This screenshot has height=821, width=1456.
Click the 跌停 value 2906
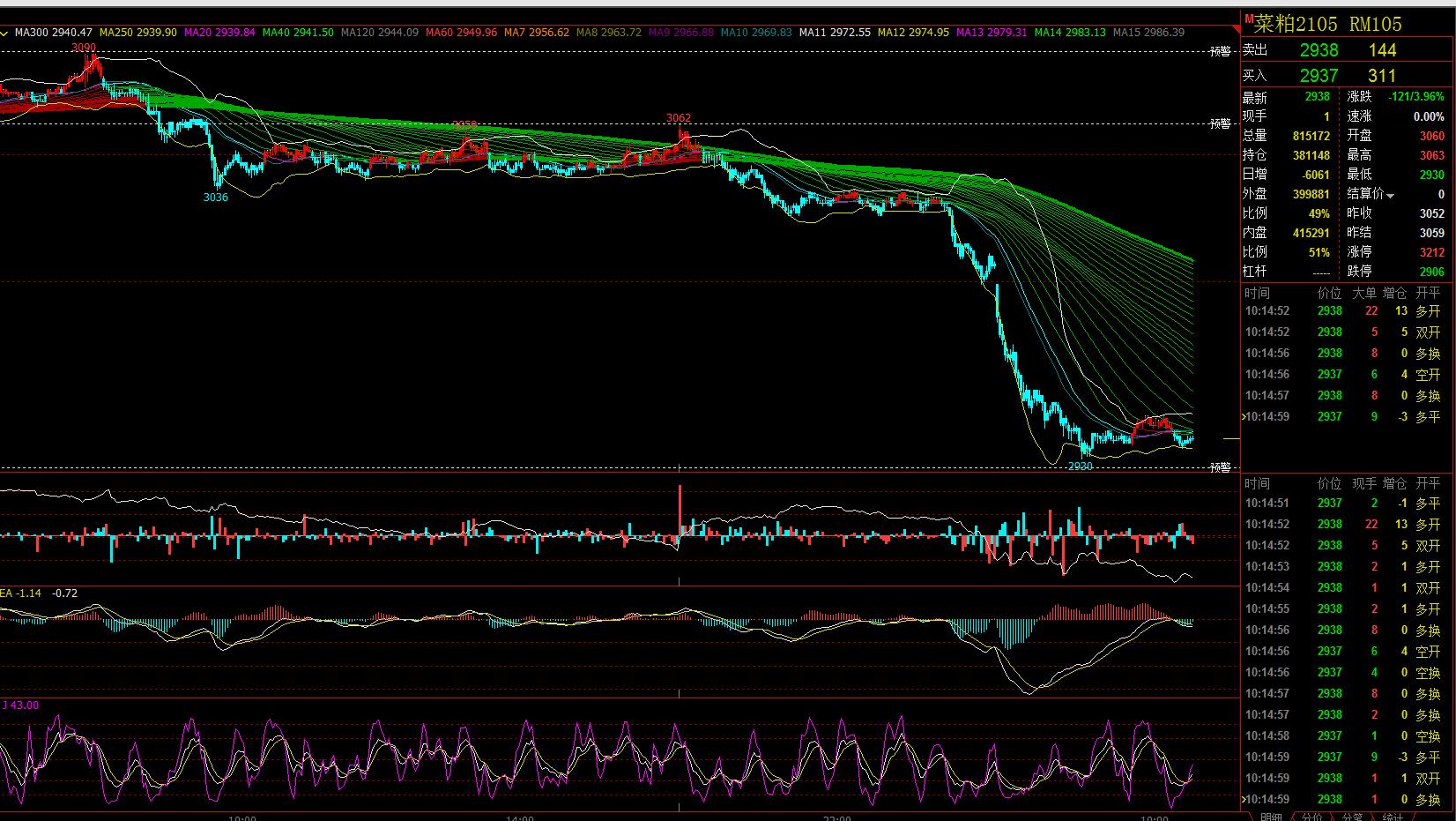tap(1432, 272)
